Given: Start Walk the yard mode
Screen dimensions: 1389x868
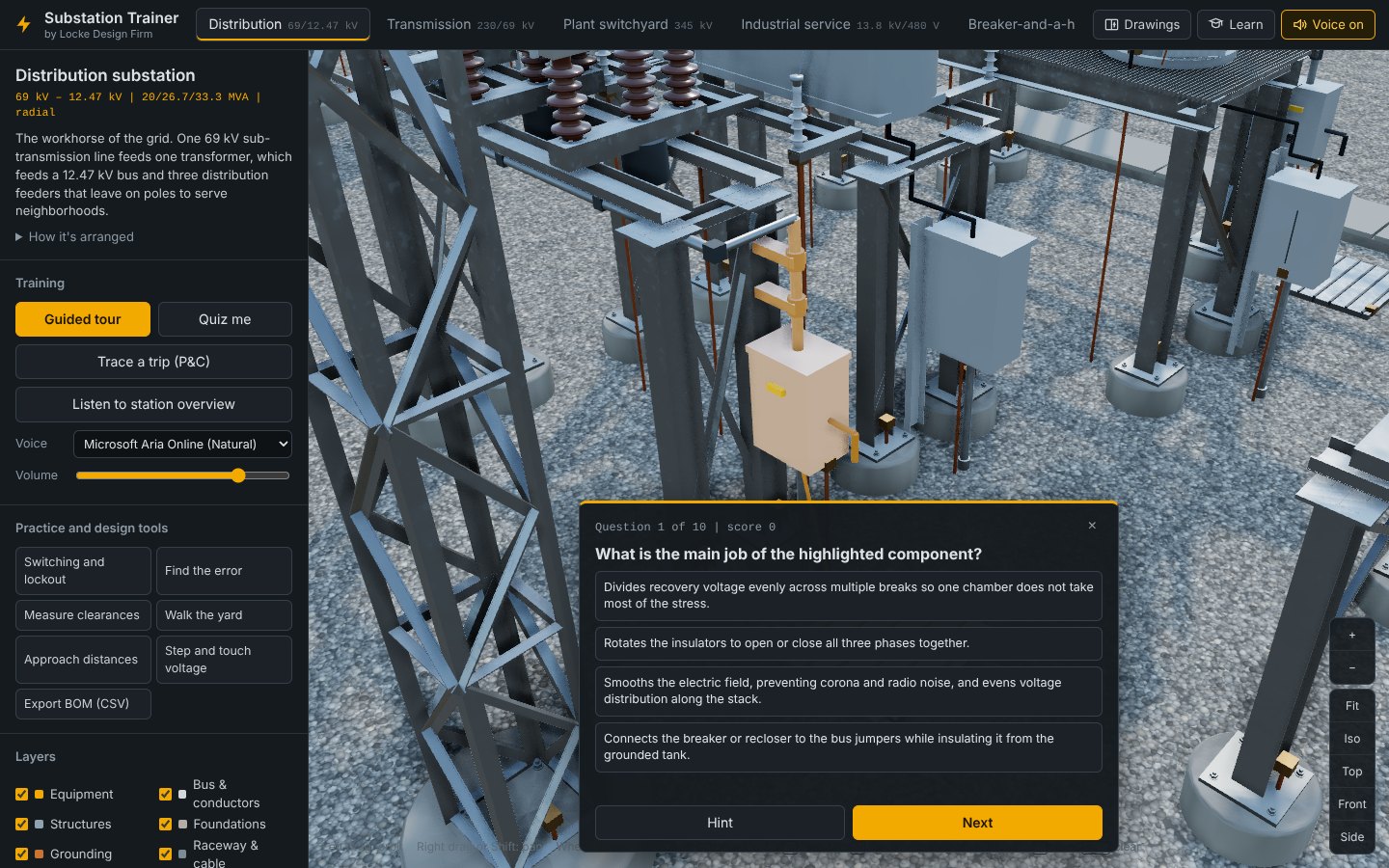Looking at the screenshot, I should tap(224, 615).
